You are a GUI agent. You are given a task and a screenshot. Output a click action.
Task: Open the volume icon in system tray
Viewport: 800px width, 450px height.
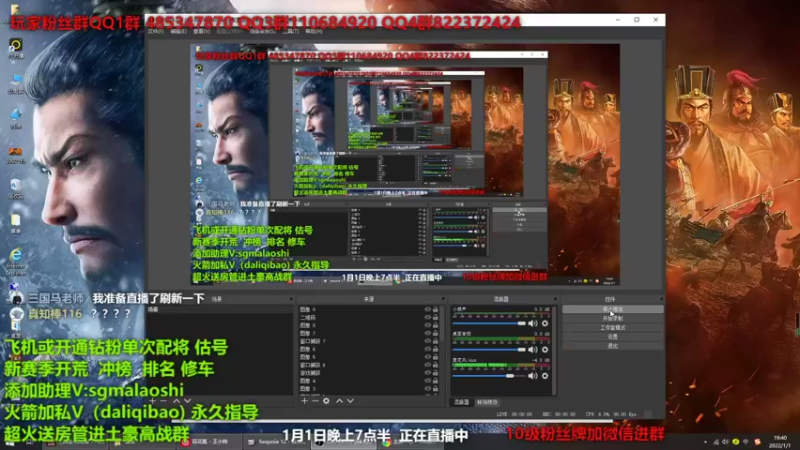click(x=725, y=442)
